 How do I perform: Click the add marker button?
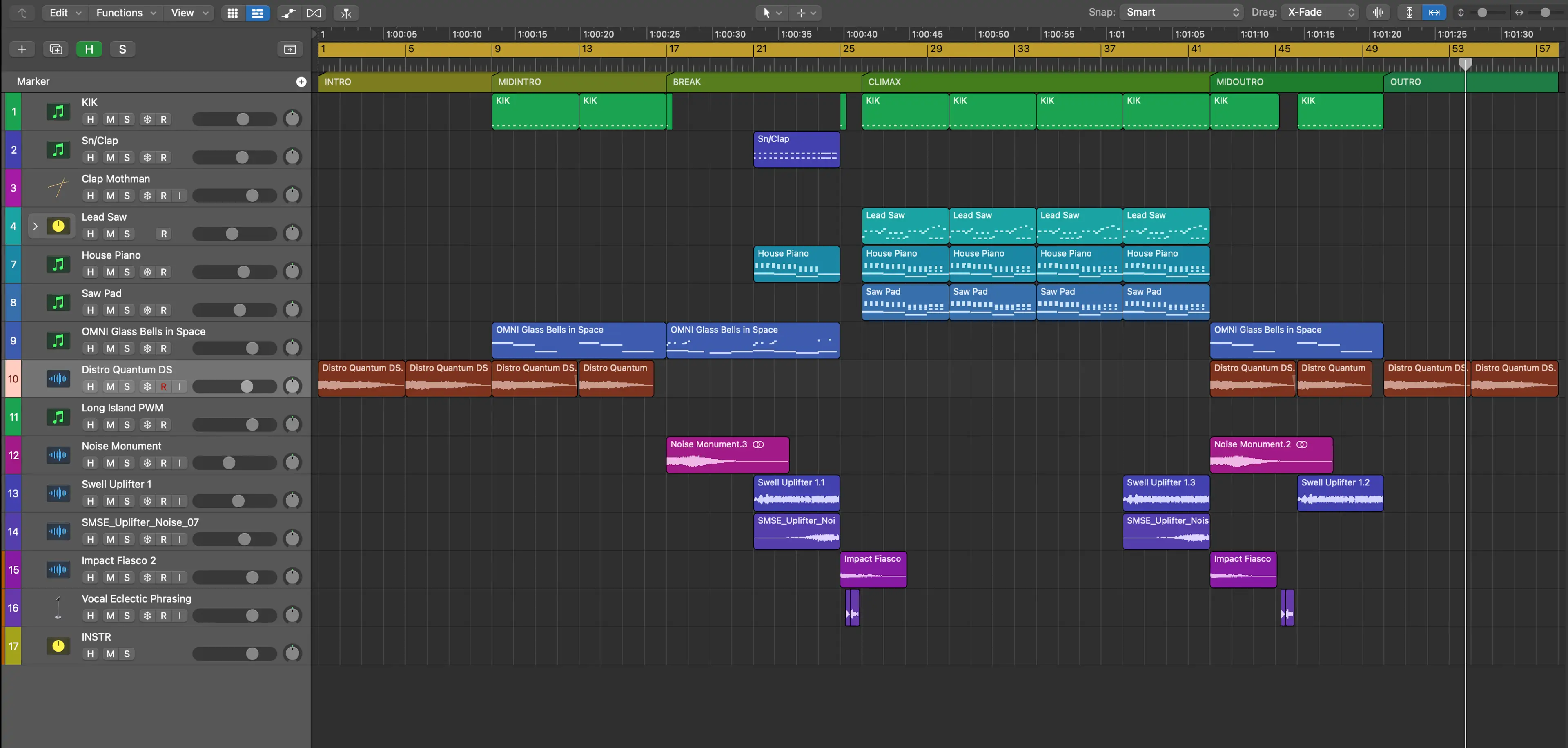[301, 81]
